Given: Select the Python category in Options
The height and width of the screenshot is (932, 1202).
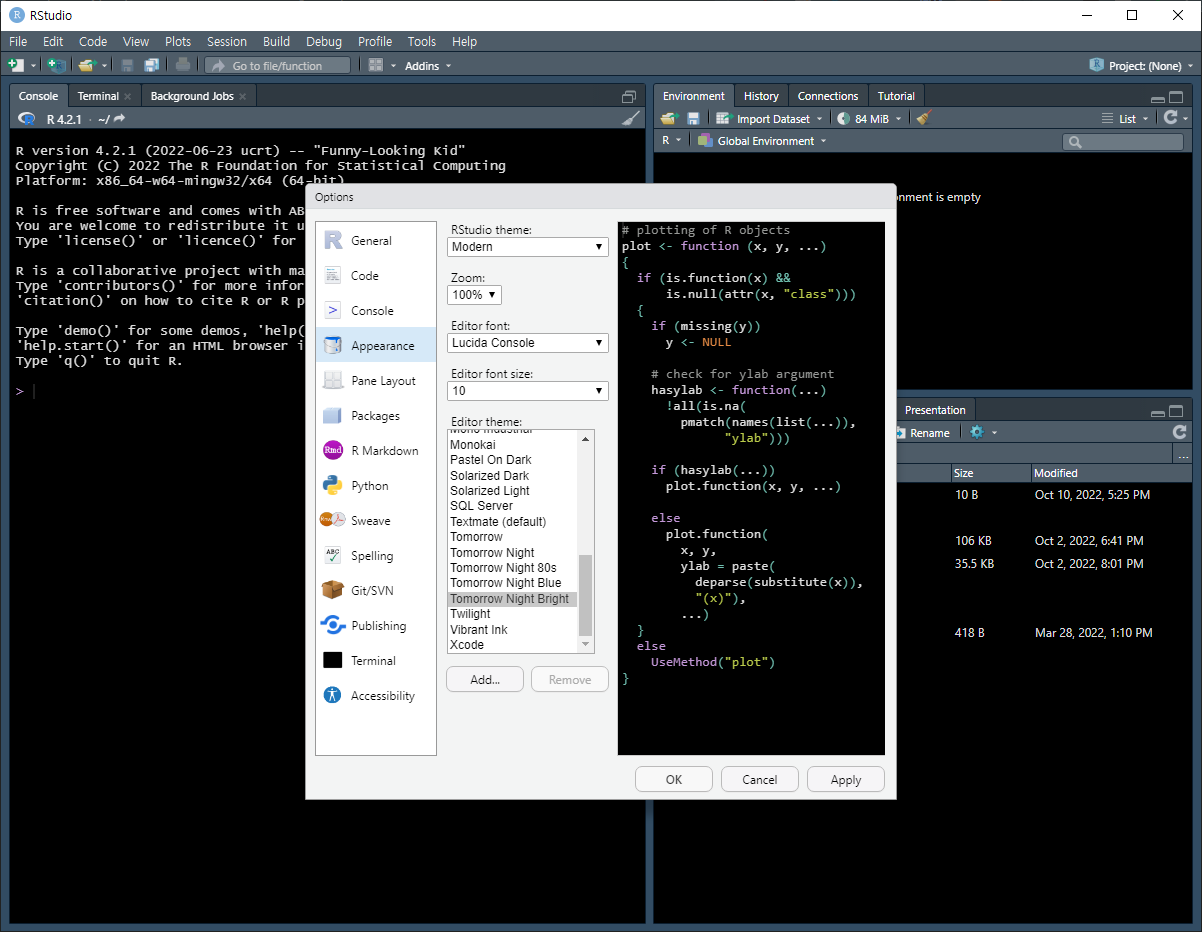Looking at the screenshot, I should (376, 485).
